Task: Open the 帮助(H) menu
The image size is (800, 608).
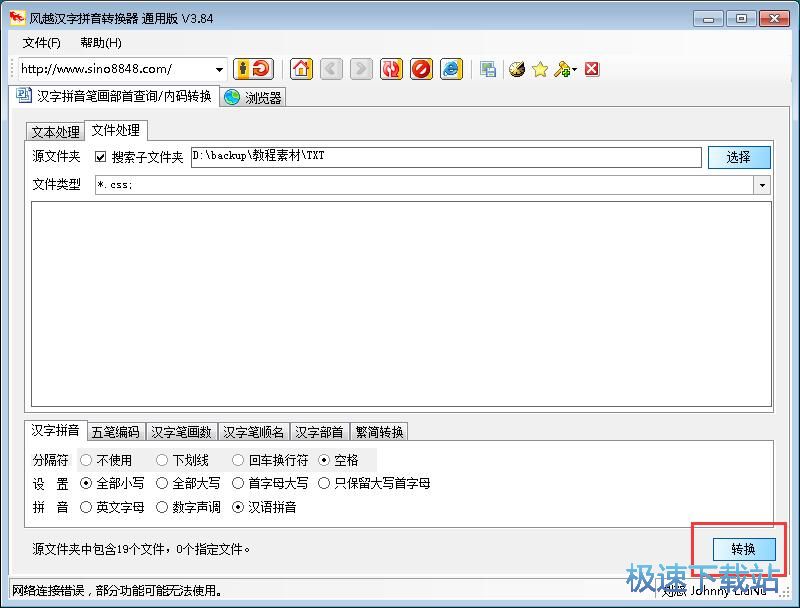Action: click(x=101, y=43)
